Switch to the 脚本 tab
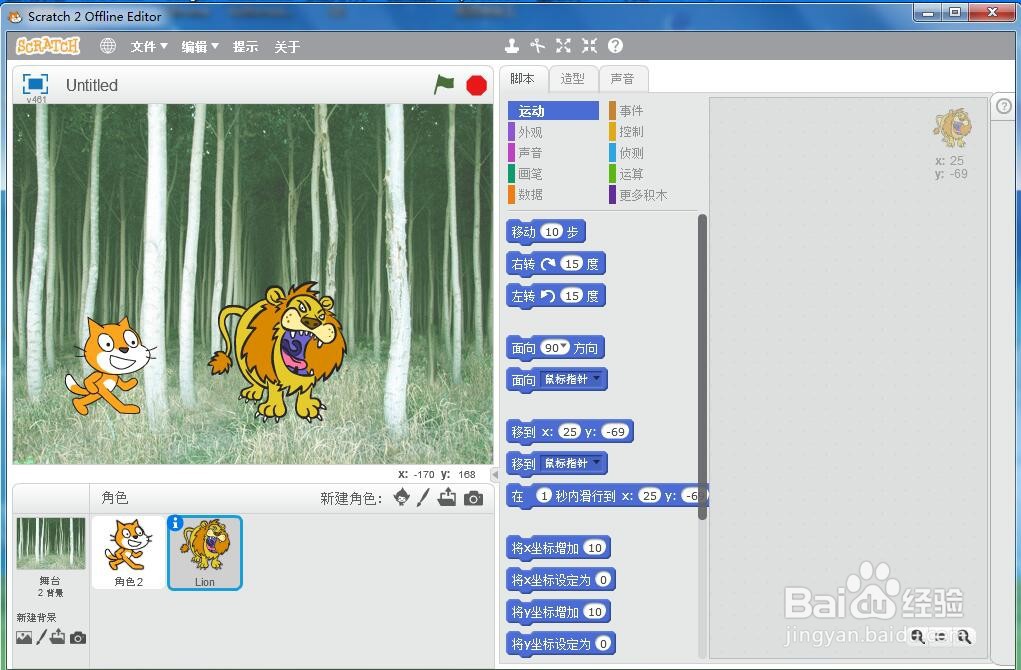The height and width of the screenshot is (670, 1021). click(523, 79)
